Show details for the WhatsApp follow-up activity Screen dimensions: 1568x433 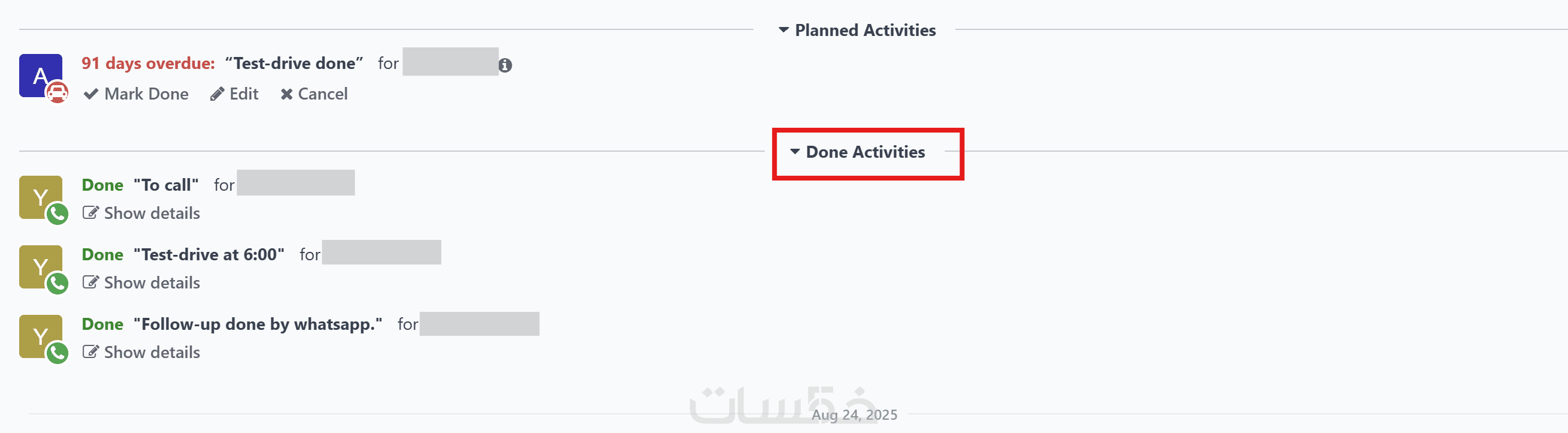(x=141, y=352)
